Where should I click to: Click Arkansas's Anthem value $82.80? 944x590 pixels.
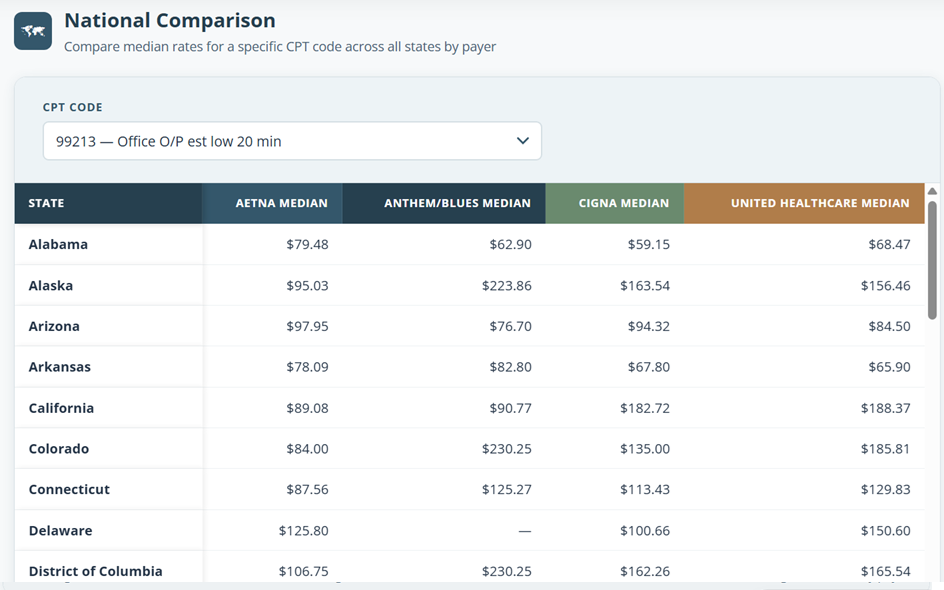[x=511, y=367]
